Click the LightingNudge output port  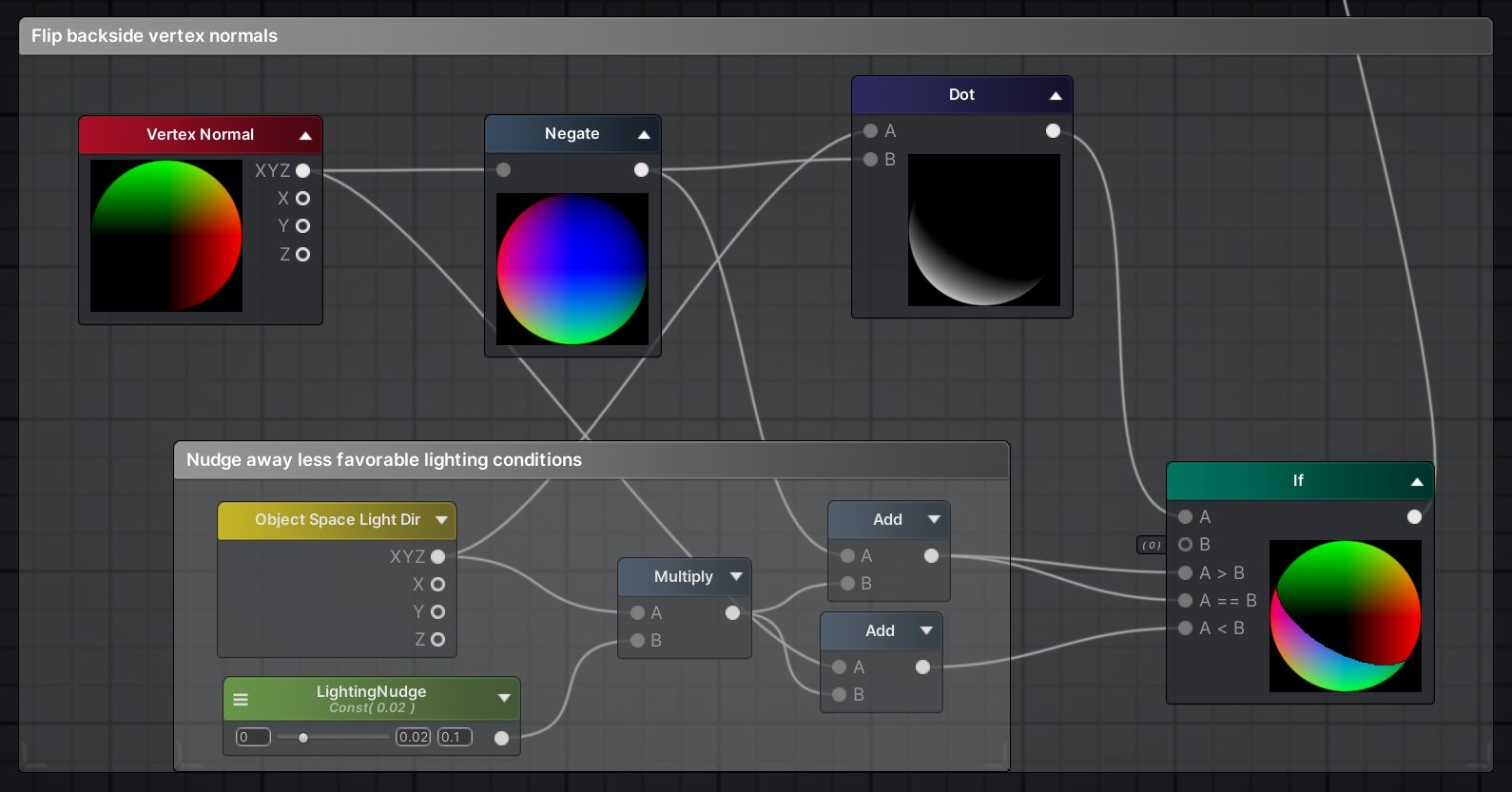(501, 738)
